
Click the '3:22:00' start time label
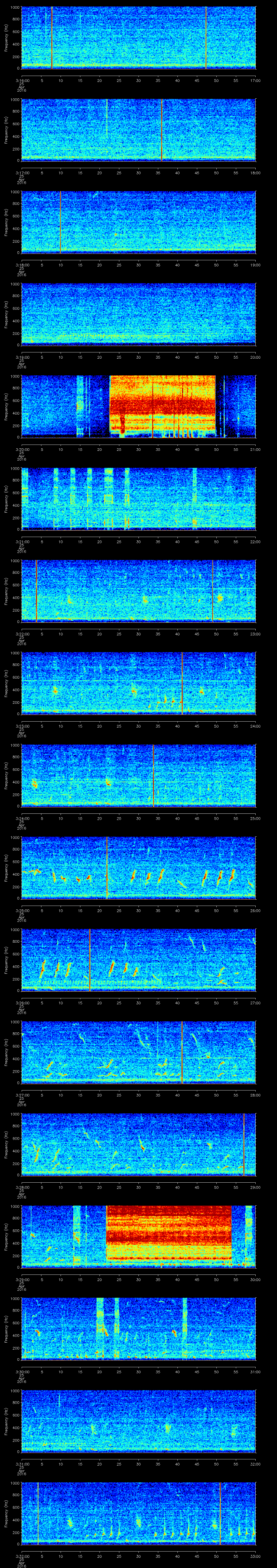tap(22, 634)
